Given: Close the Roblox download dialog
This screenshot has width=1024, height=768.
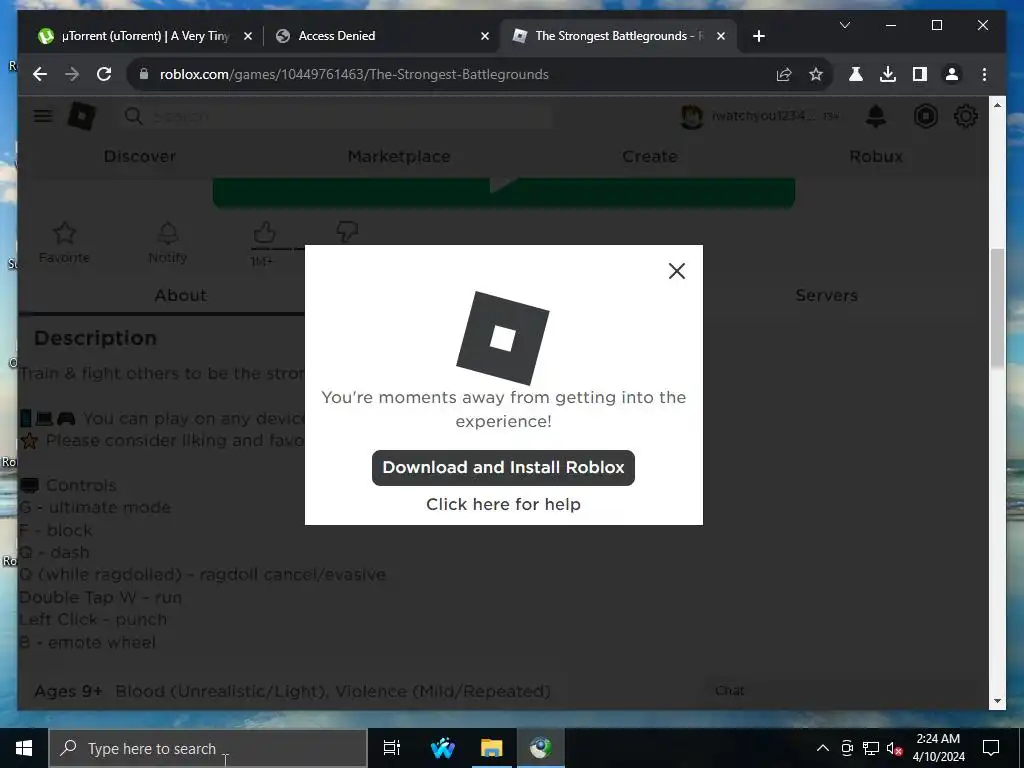Looking at the screenshot, I should [677, 271].
